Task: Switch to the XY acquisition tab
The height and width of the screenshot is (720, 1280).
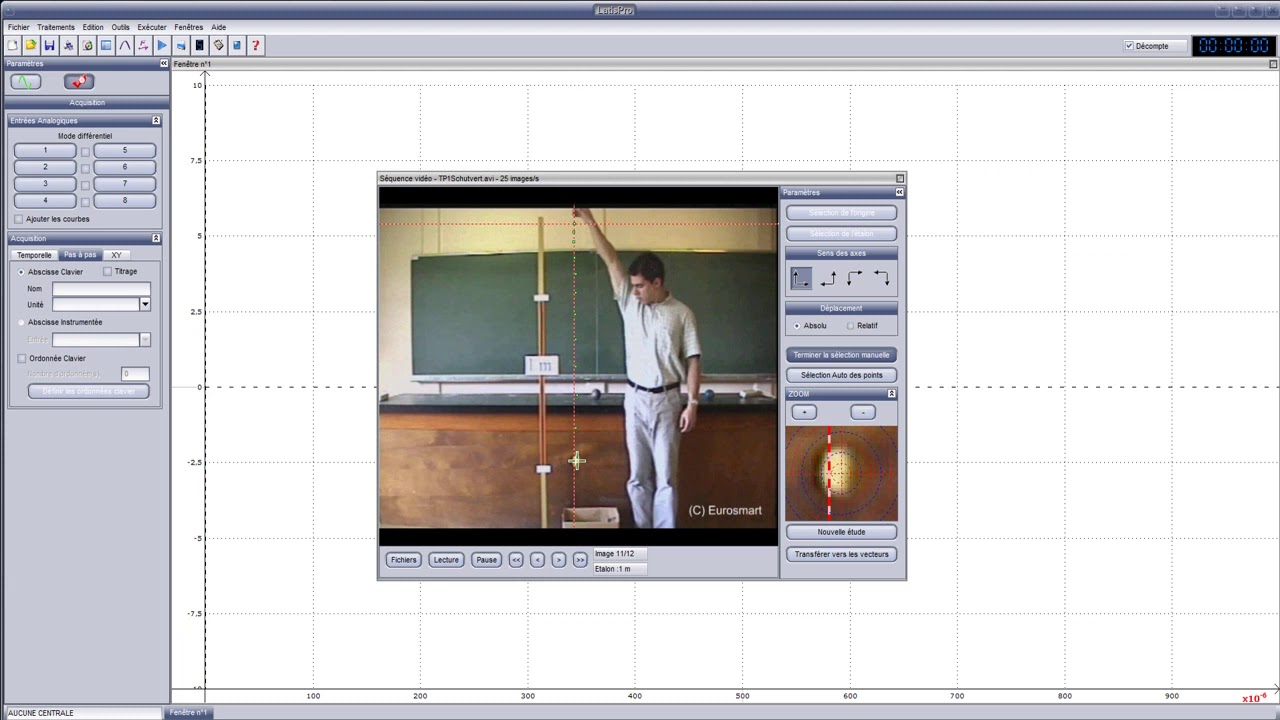Action: [x=117, y=255]
